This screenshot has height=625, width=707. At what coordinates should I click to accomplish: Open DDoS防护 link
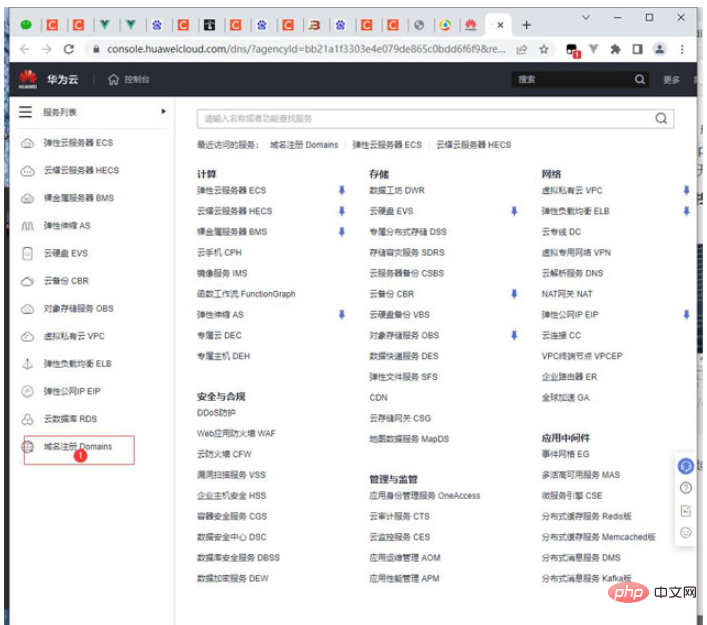coord(216,413)
